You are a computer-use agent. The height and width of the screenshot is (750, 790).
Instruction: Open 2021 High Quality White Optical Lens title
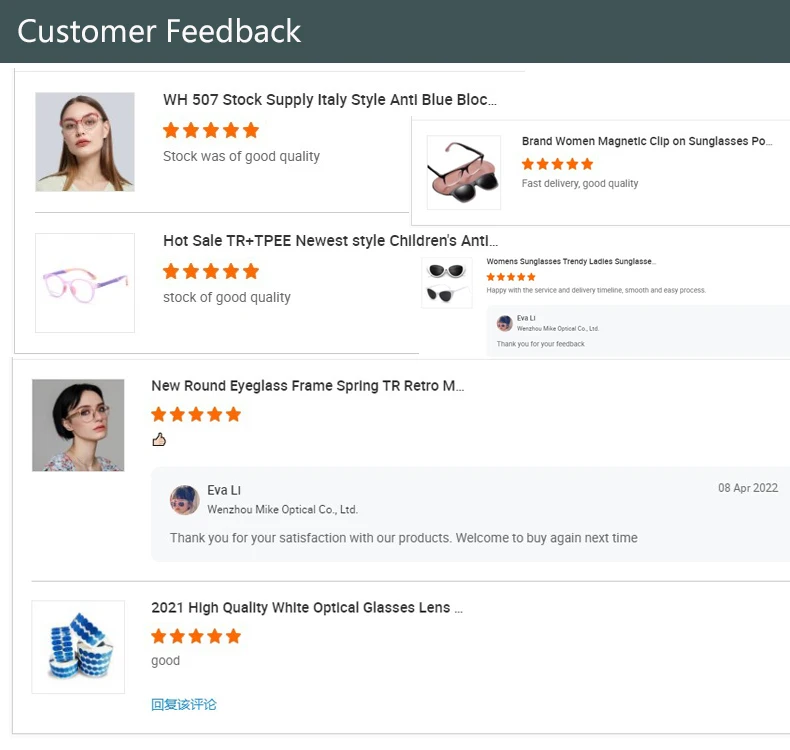click(306, 607)
